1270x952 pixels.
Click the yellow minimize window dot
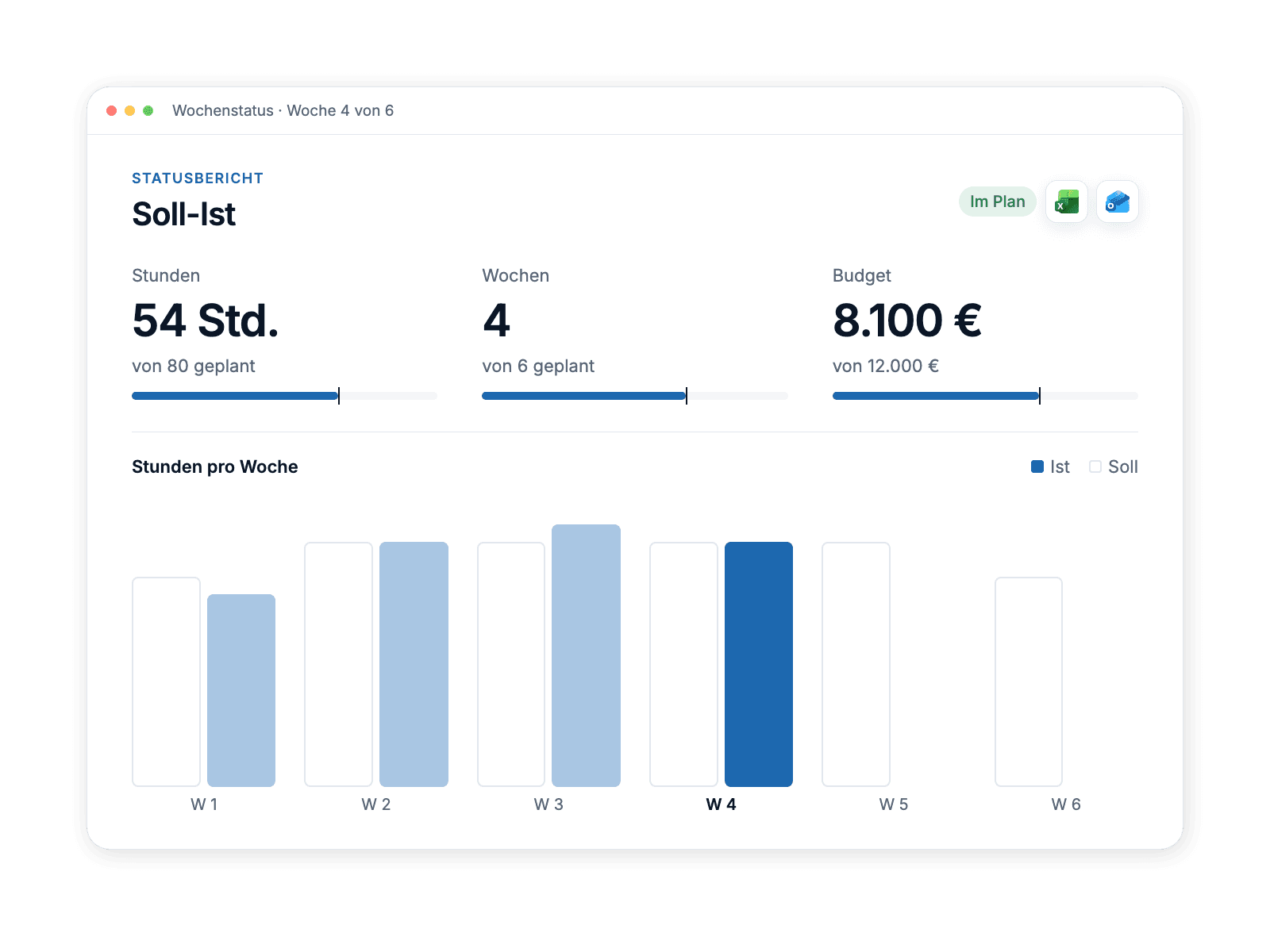[130, 110]
